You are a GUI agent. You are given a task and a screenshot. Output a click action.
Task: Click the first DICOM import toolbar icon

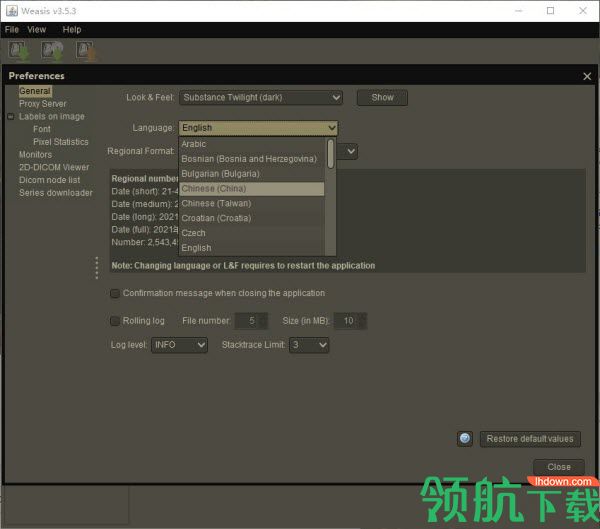click(x=19, y=51)
